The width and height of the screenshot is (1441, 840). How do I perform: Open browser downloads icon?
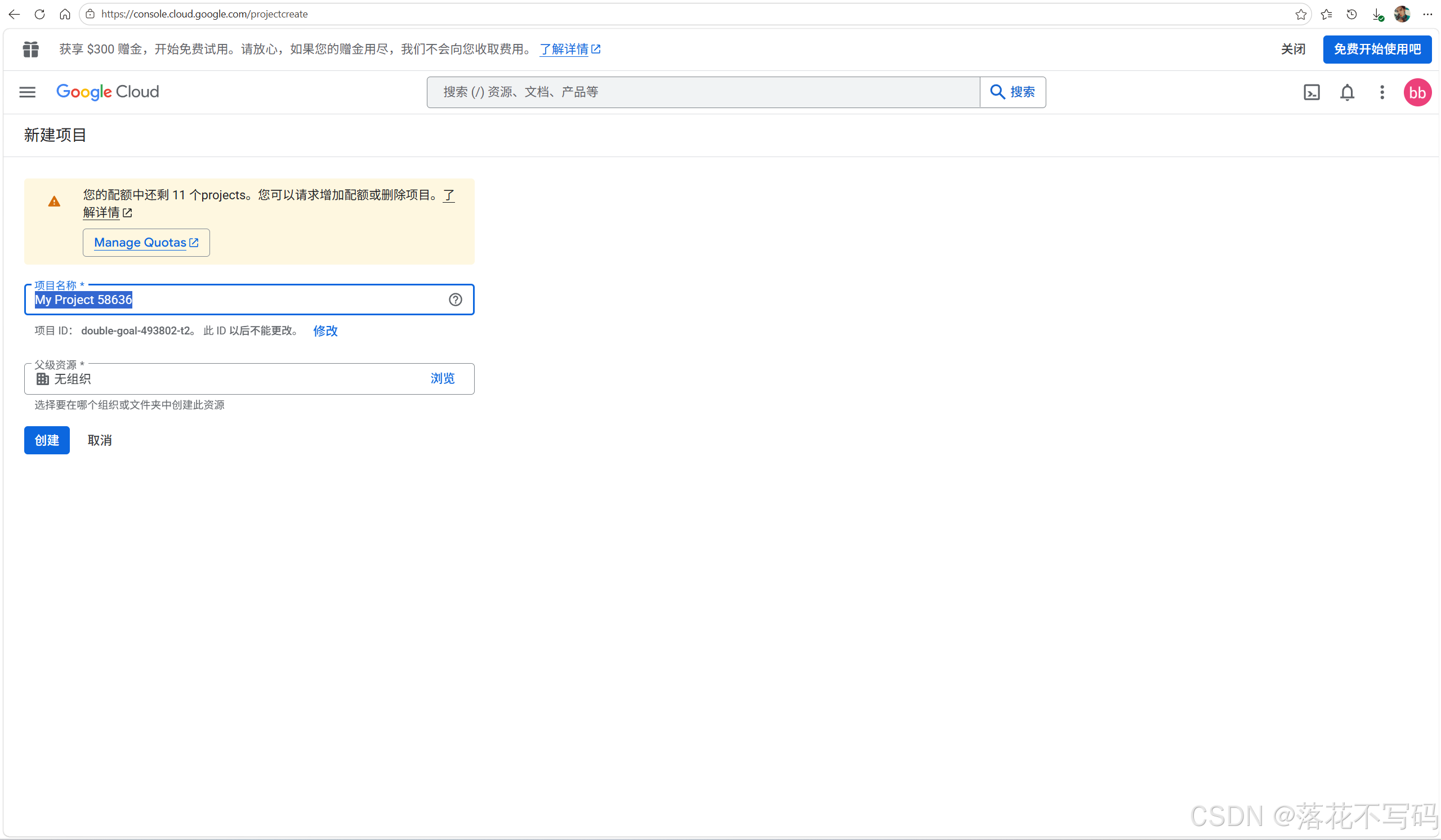pyautogui.click(x=1377, y=14)
